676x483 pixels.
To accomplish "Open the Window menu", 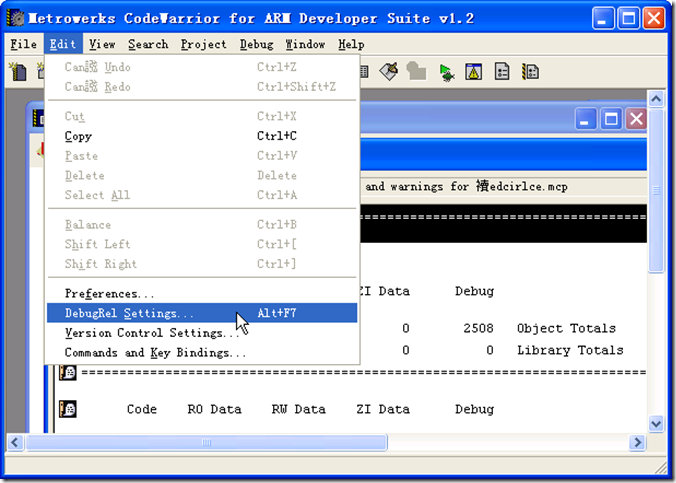I will pyautogui.click(x=305, y=44).
